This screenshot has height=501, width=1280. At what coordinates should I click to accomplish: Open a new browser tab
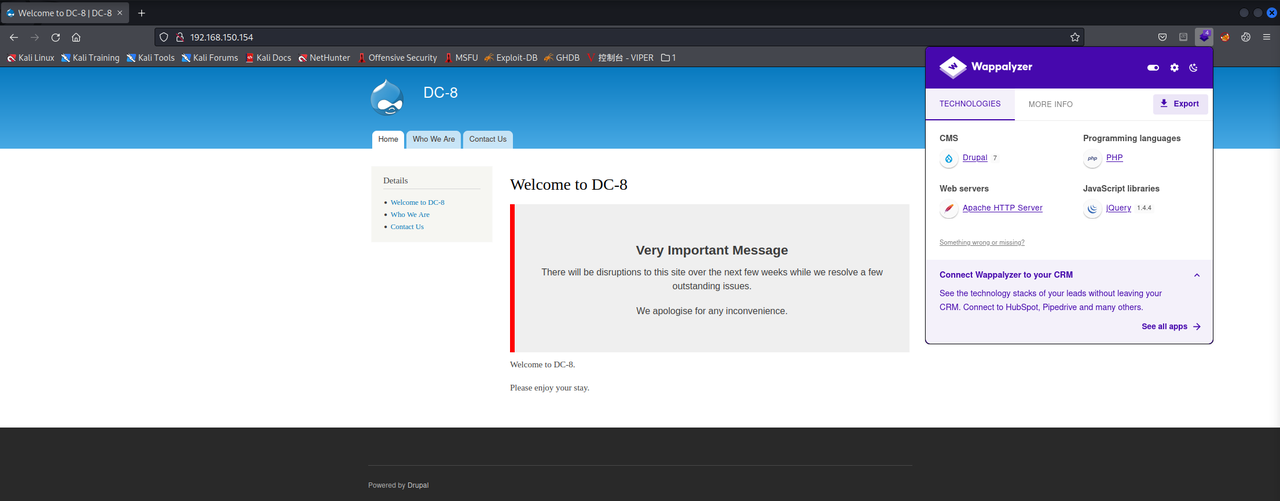click(x=141, y=13)
